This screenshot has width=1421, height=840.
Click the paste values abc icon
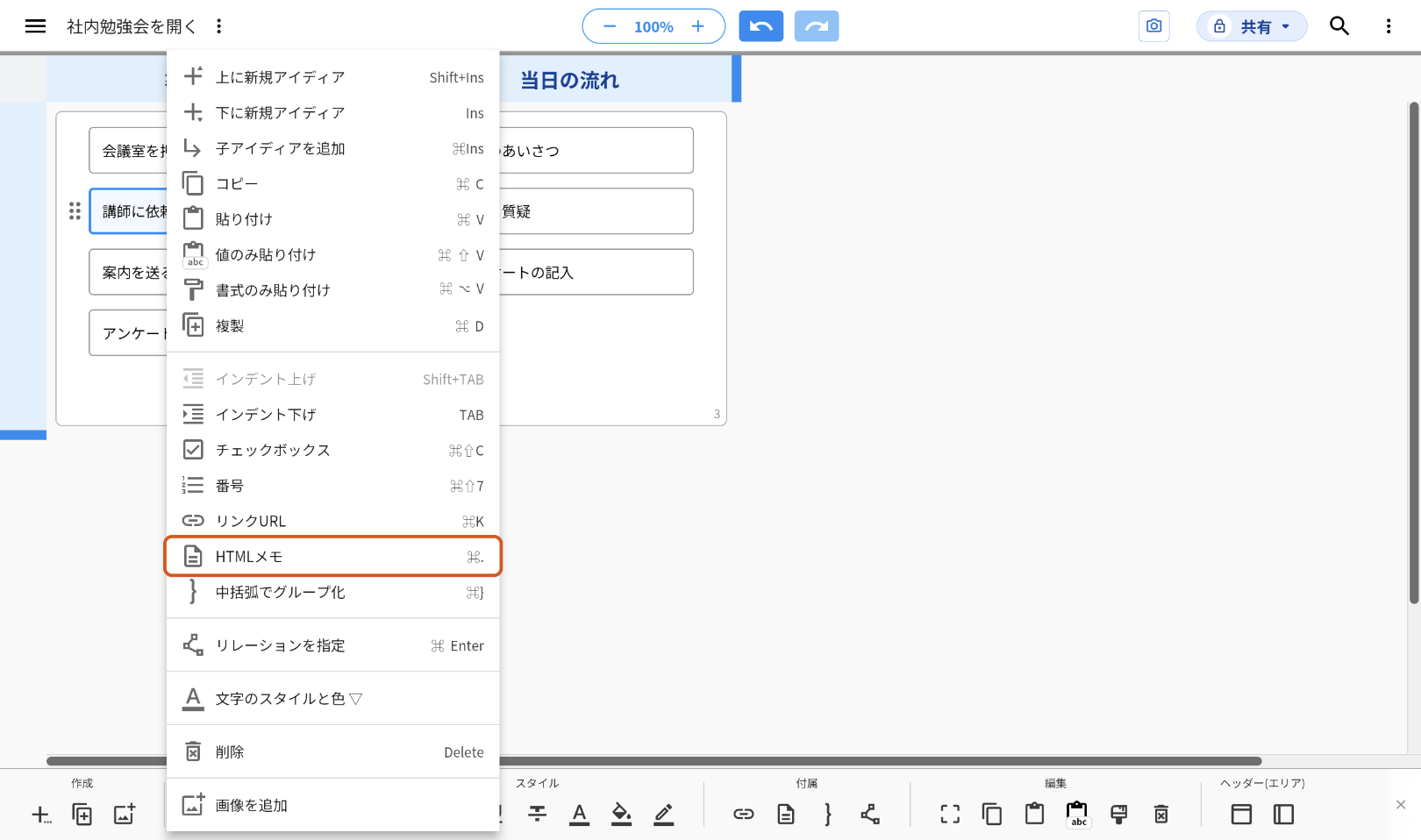tap(1077, 815)
